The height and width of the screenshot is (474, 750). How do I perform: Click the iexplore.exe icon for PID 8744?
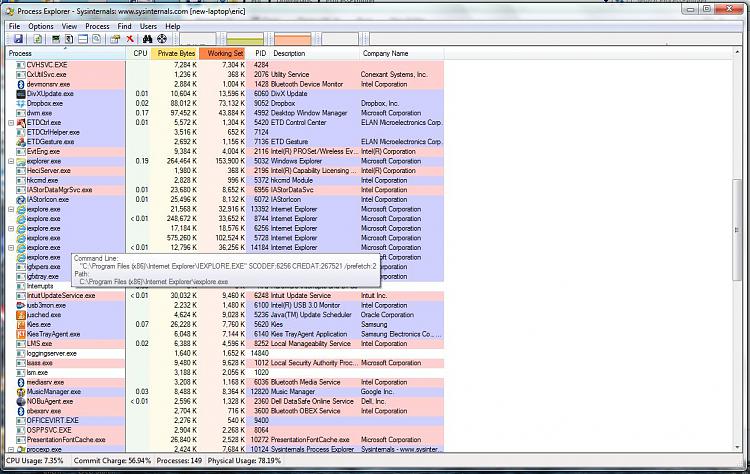(x=21, y=219)
